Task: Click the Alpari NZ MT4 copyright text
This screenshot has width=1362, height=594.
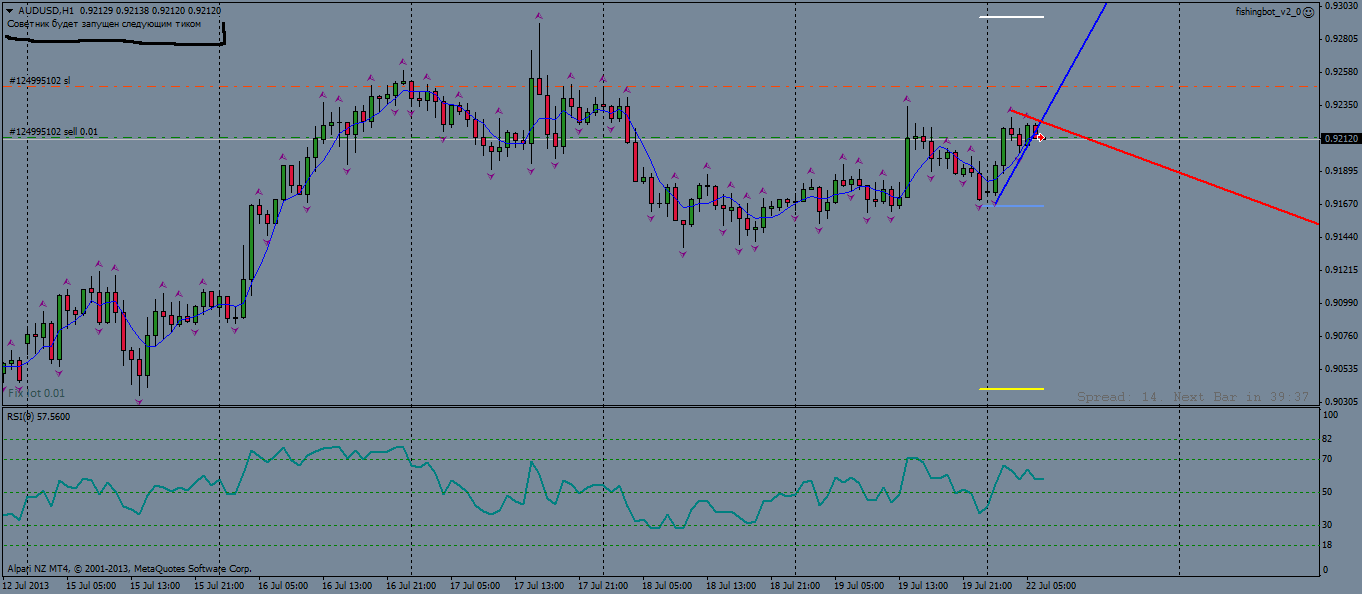Action: [x=129, y=568]
